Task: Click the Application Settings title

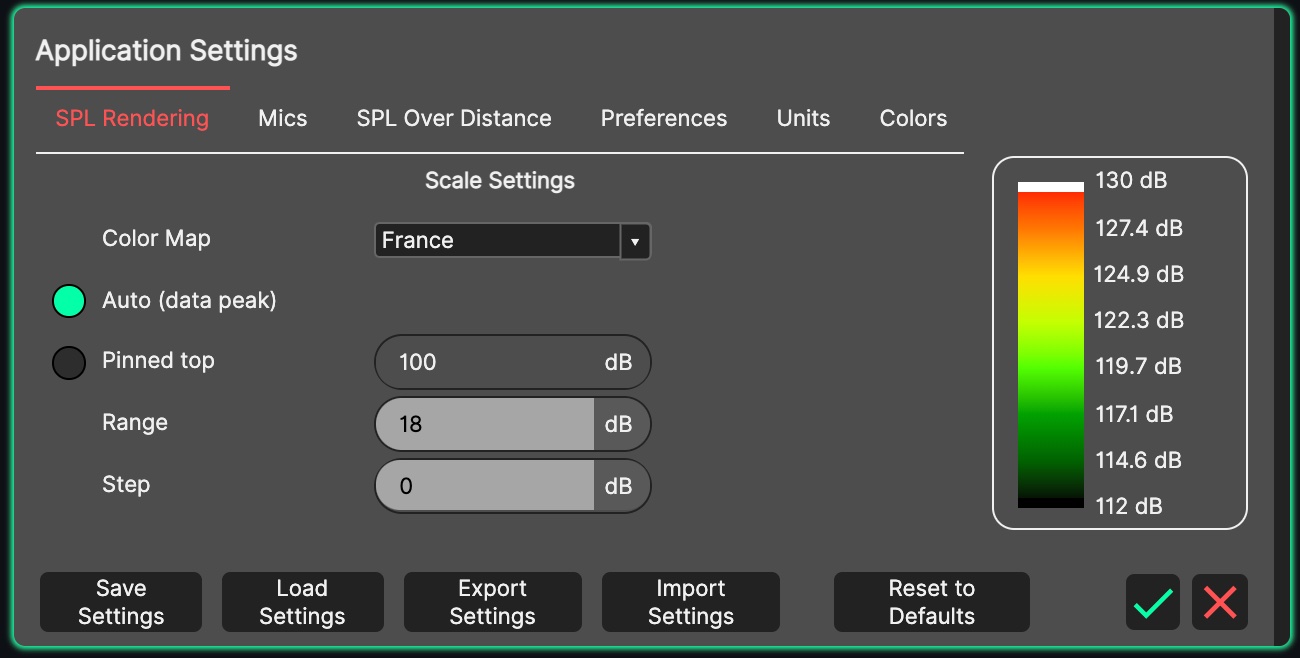Action: coord(167,51)
